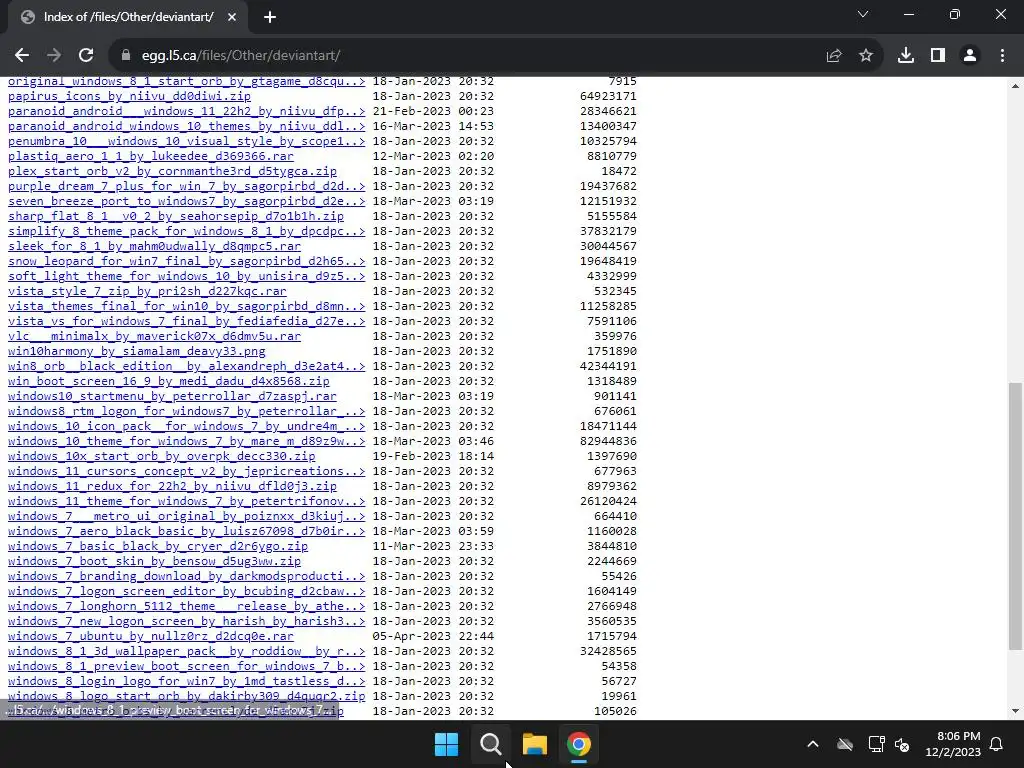Open windows_7_boot_skin_by_bensow zip link
The image size is (1024, 768).
(x=154, y=562)
